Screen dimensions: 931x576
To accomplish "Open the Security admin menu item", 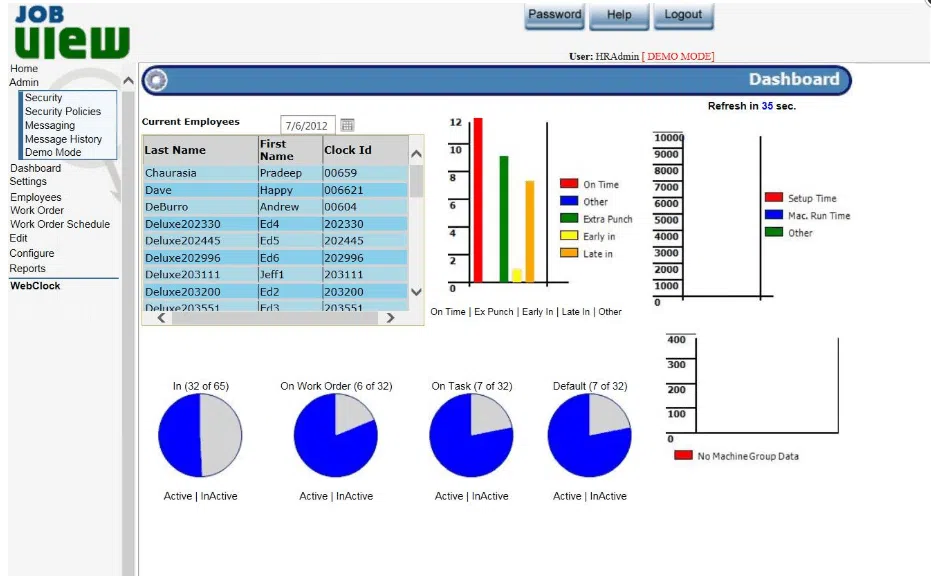I will [44, 98].
